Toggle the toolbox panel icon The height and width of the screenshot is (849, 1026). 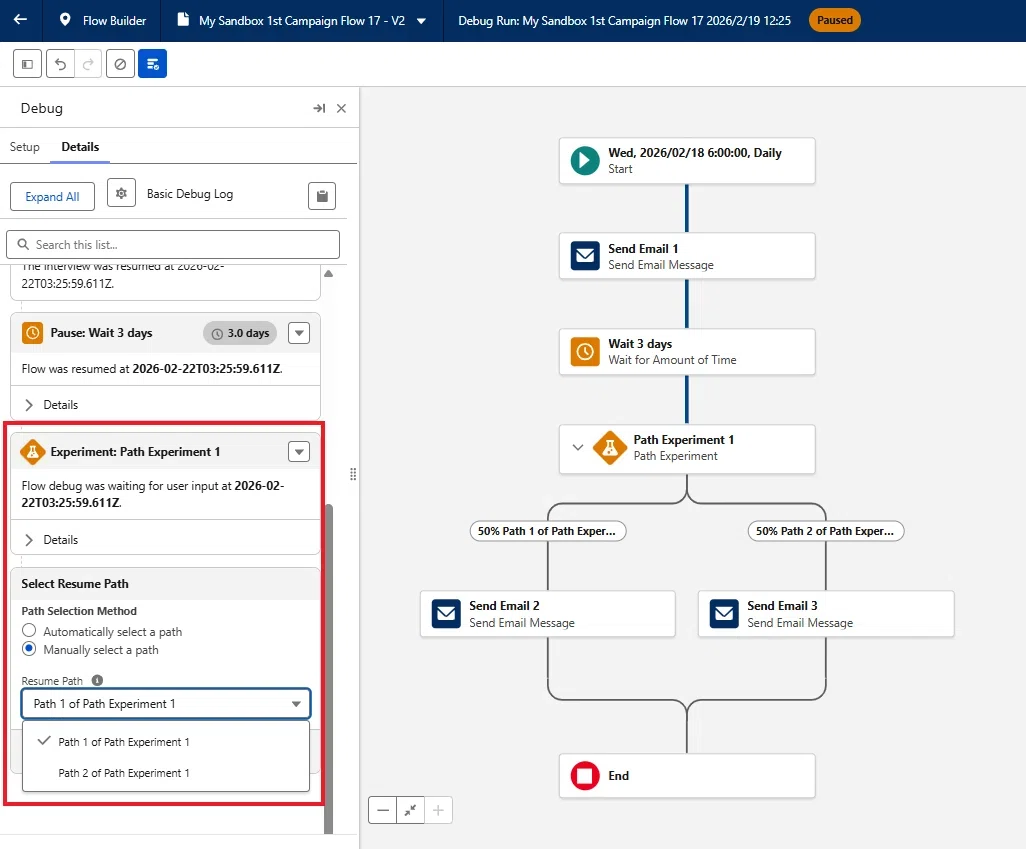(x=27, y=64)
